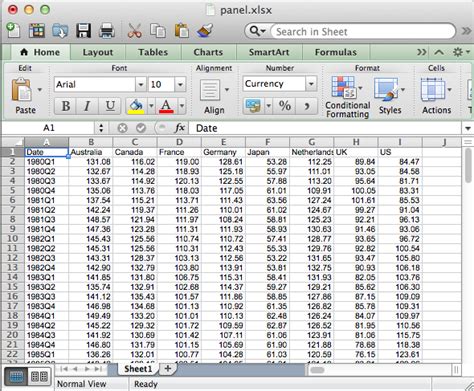Switch to the Charts tab
The height and width of the screenshot is (391, 474).
(208, 52)
